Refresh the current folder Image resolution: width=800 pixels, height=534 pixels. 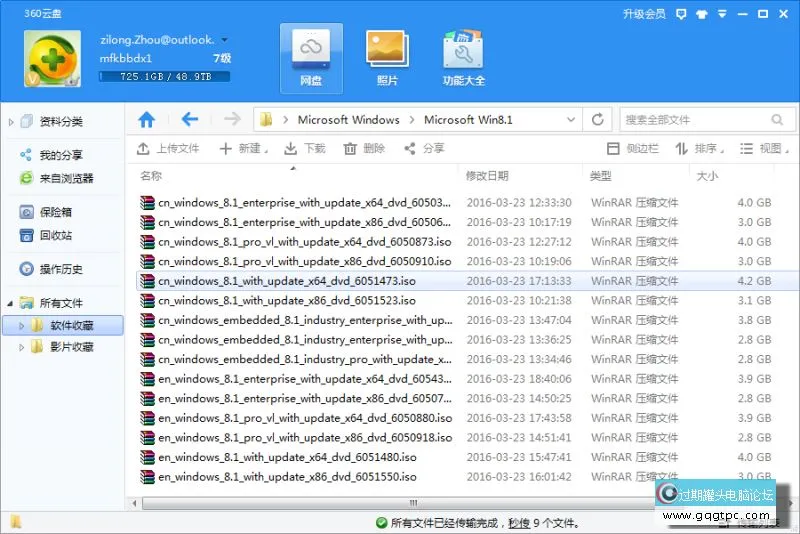tap(598, 120)
